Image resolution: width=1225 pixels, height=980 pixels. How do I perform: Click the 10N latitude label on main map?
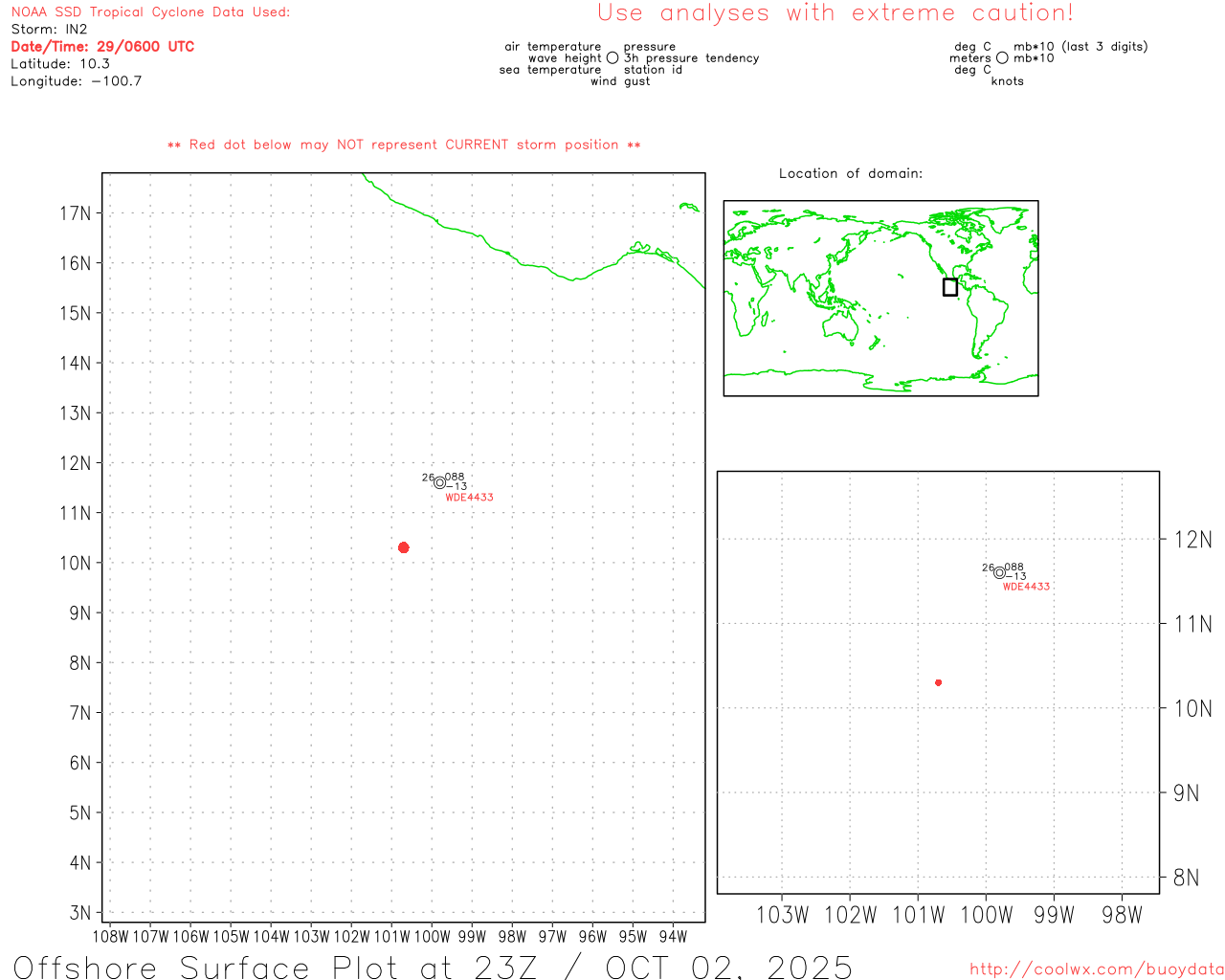[75, 563]
